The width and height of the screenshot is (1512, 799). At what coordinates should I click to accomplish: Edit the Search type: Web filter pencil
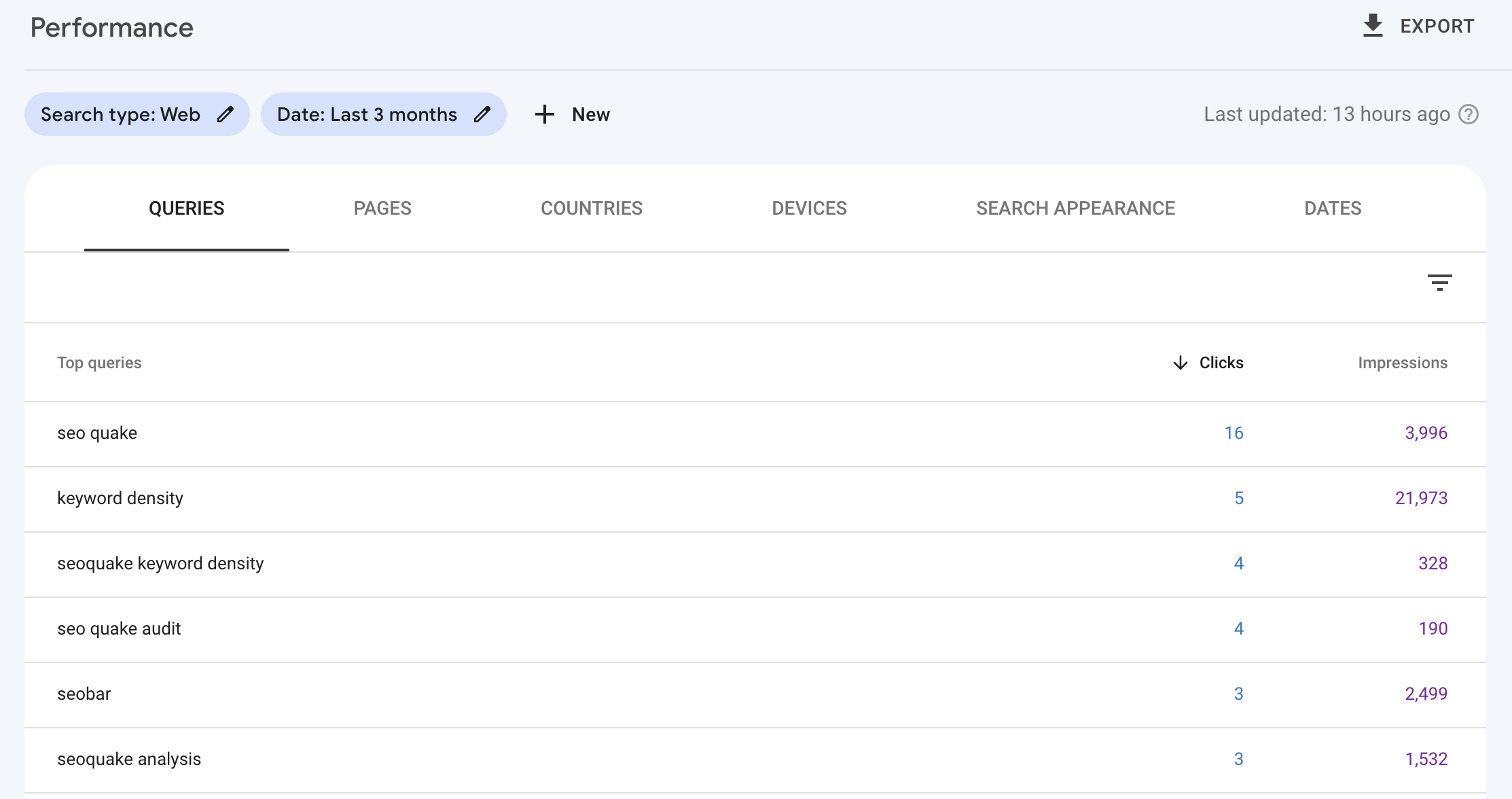click(226, 114)
